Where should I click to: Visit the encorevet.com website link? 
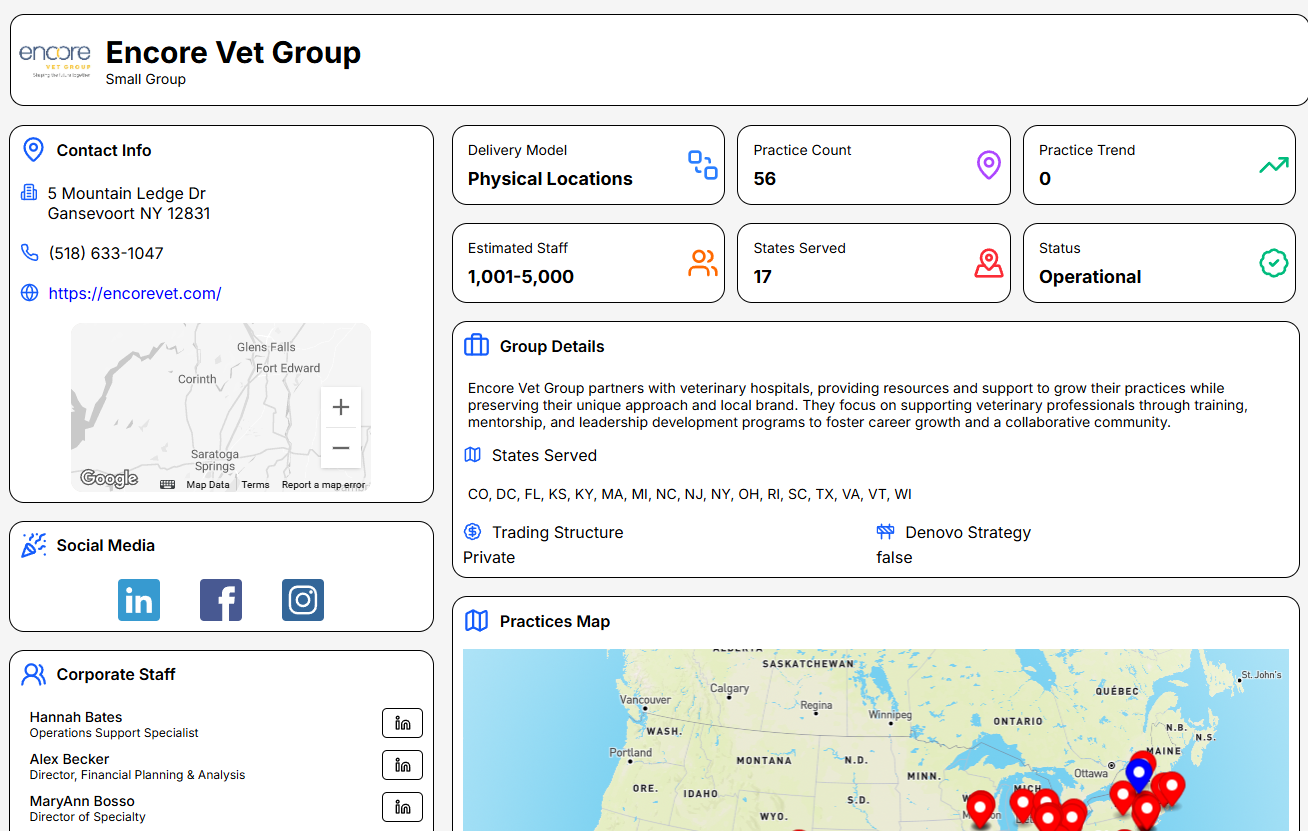[135, 293]
